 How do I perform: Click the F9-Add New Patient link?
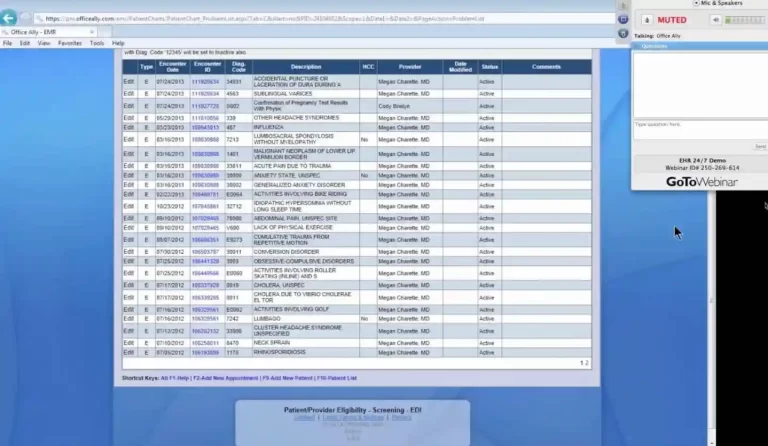(287, 378)
